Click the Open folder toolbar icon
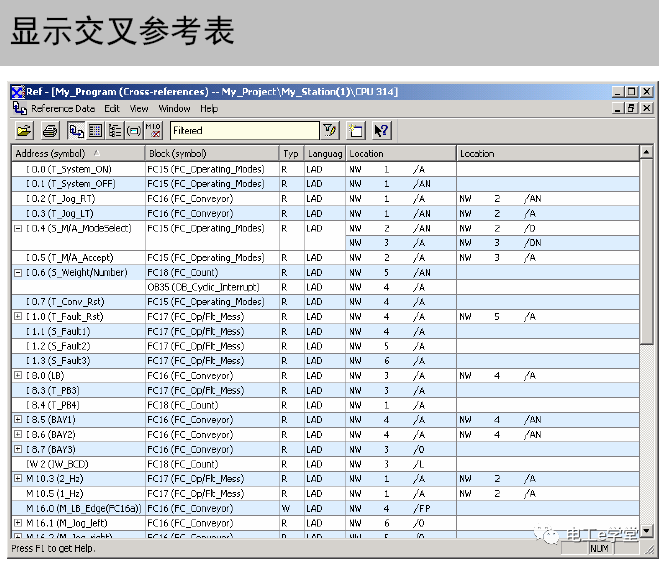Screen dimensions: 659x563 (25, 131)
